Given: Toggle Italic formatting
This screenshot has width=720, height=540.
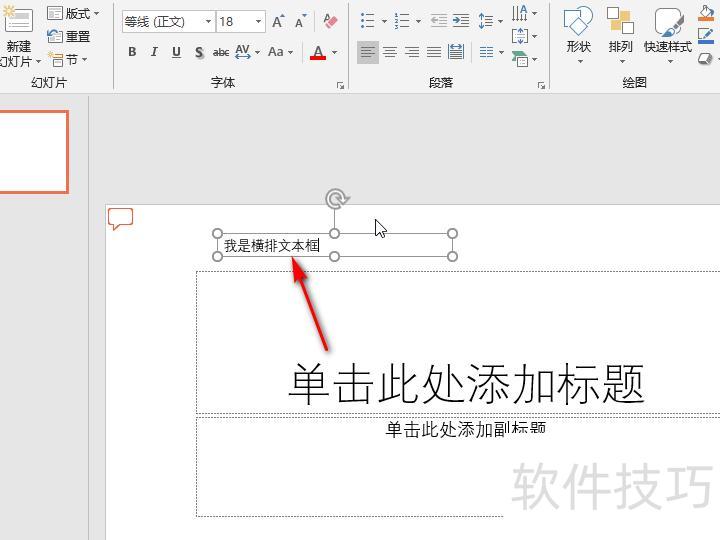Looking at the screenshot, I should tap(154, 52).
